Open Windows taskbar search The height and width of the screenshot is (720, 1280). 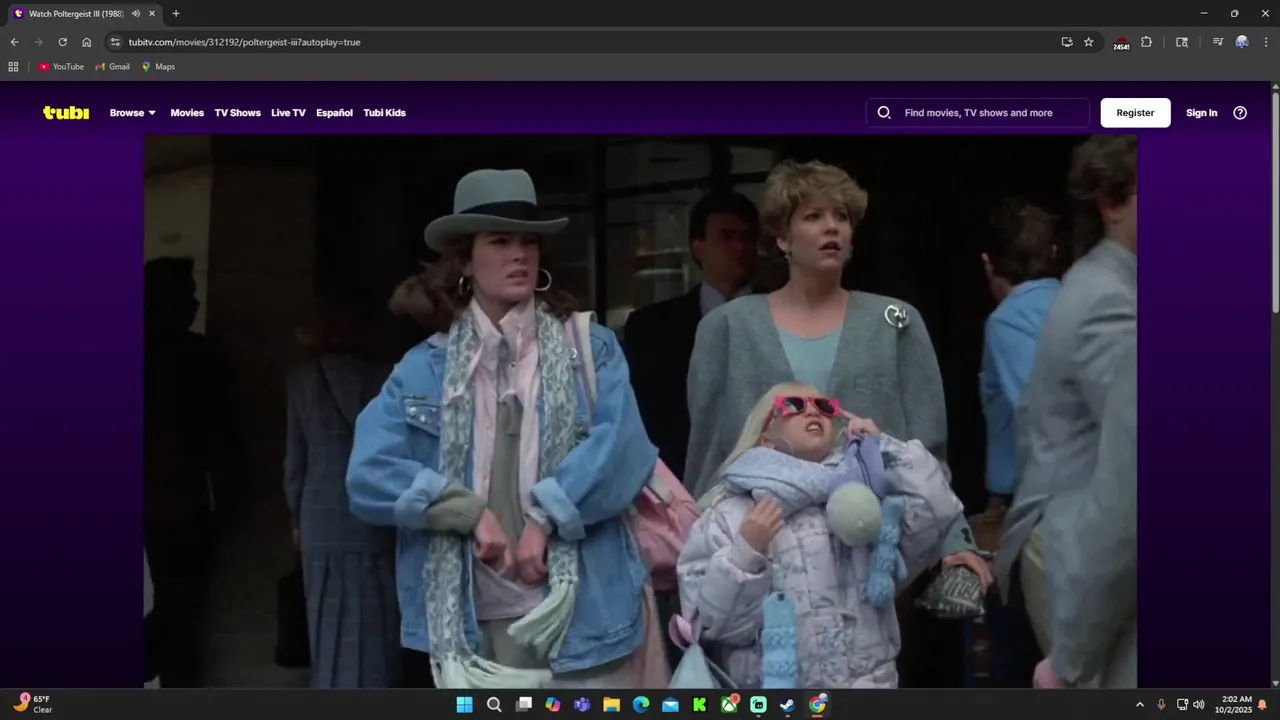pos(494,704)
